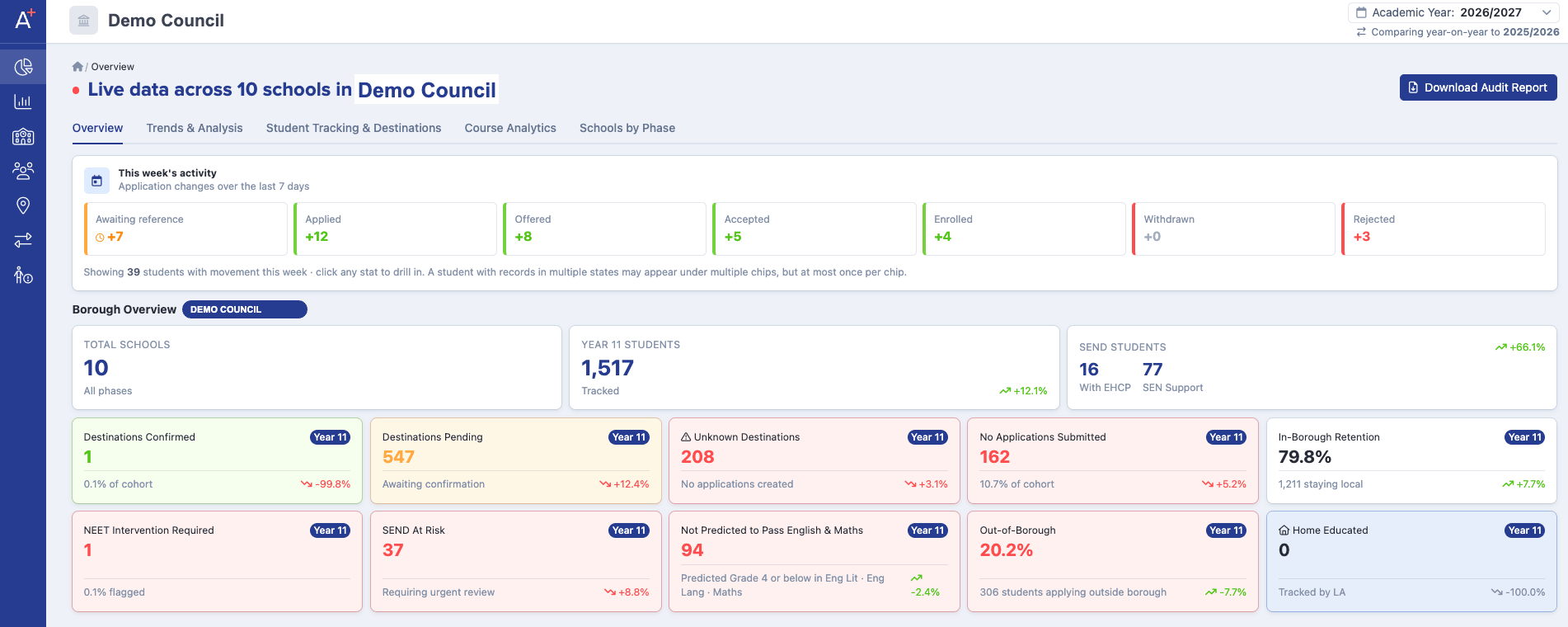The height and width of the screenshot is (627, 1568).
Task: Open Not Predicted to Pass English & Maths card
Action: (815, 561)
